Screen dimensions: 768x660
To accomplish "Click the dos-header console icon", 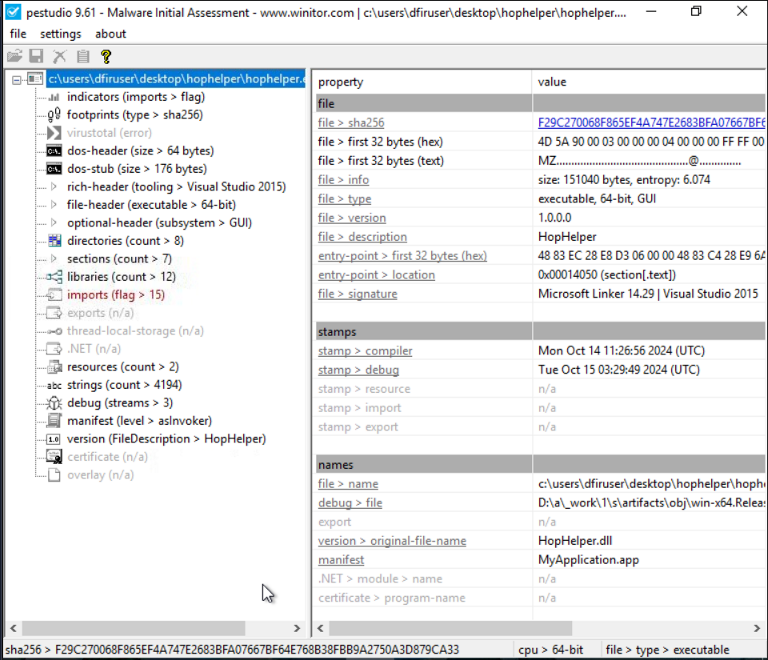I will pyautogui.click(x=54, y=151).
